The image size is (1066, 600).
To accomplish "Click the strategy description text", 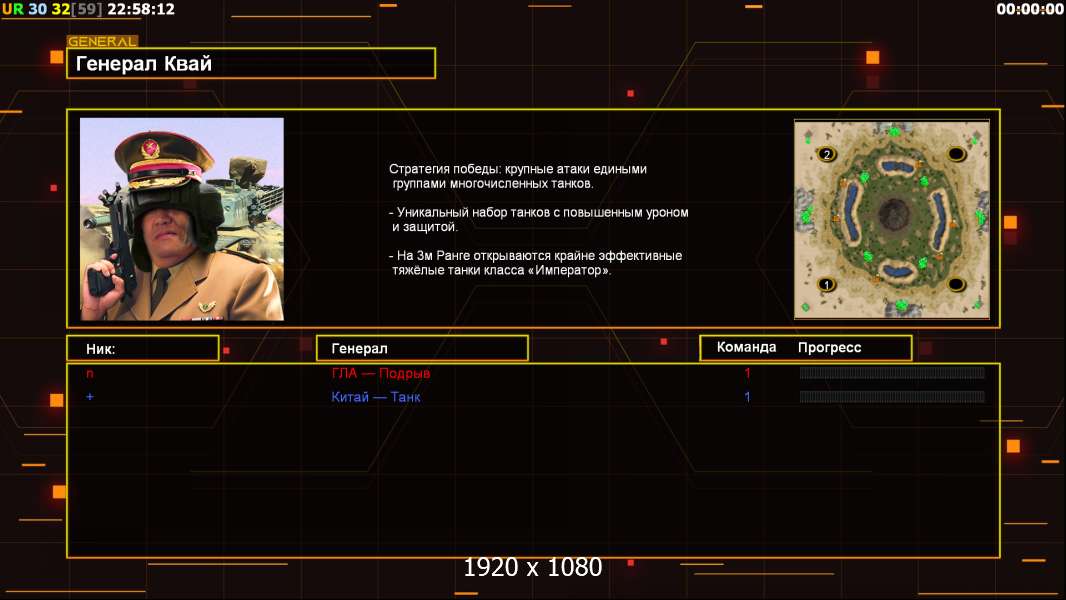I will click(538, 219).
